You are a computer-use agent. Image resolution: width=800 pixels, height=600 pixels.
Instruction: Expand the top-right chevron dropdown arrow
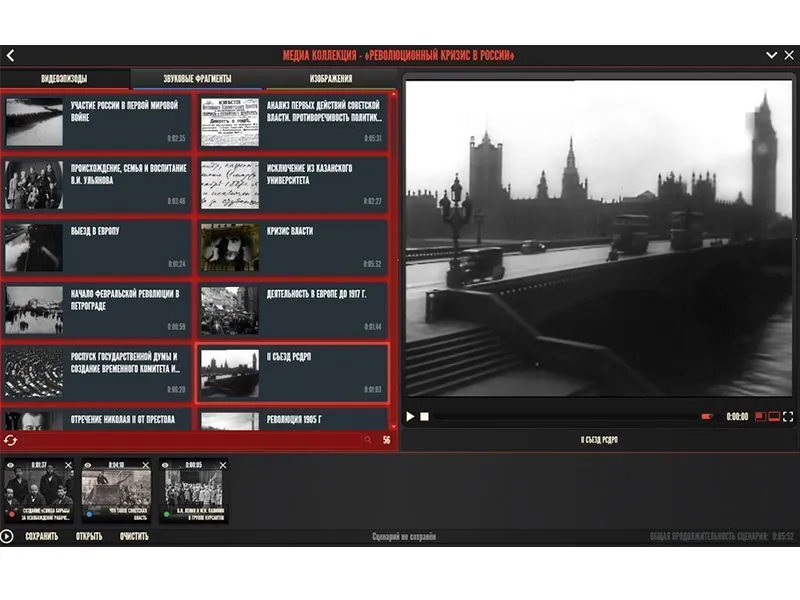pos(771,56)
